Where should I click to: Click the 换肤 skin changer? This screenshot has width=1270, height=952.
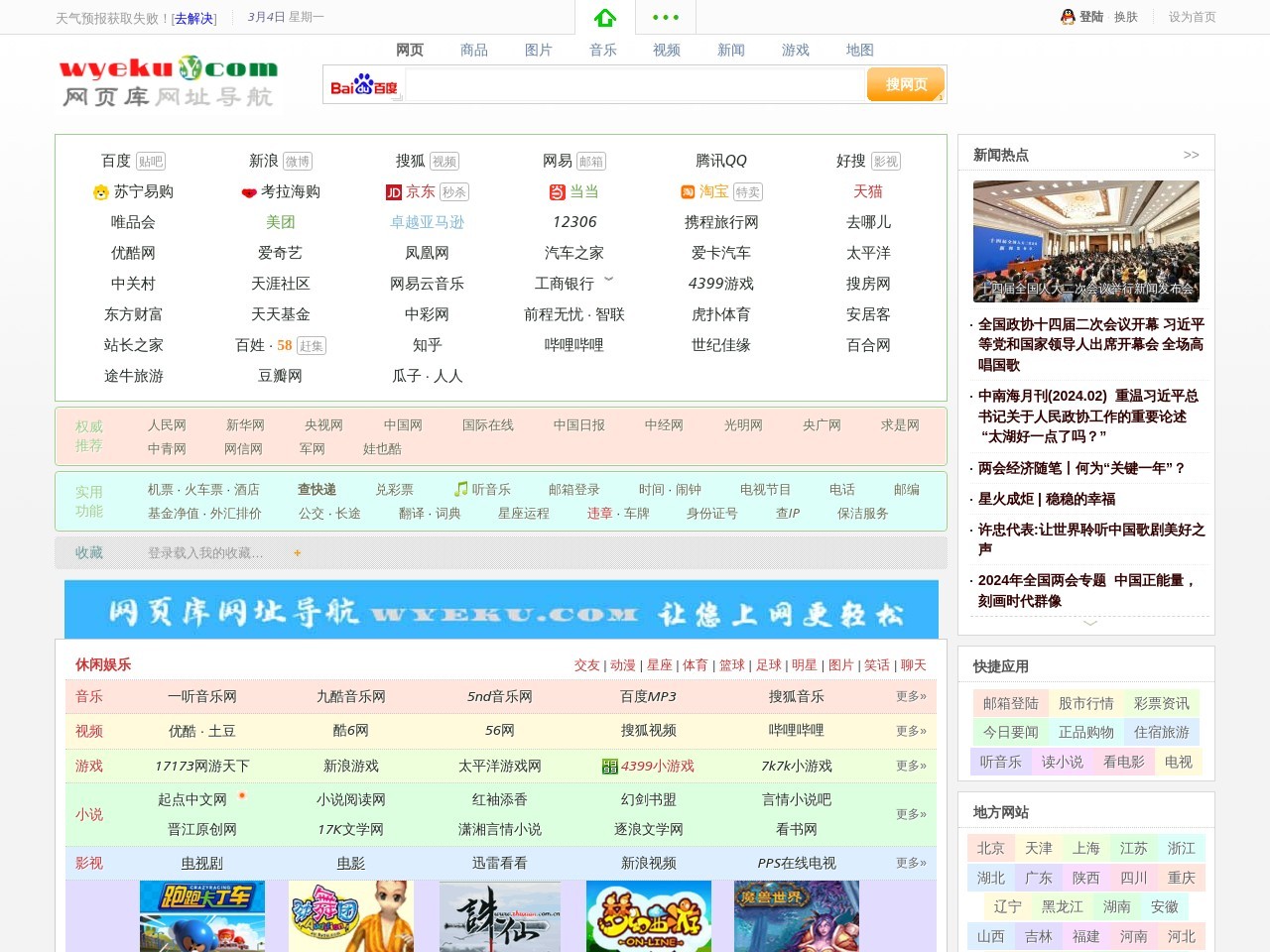(1125, 17)
